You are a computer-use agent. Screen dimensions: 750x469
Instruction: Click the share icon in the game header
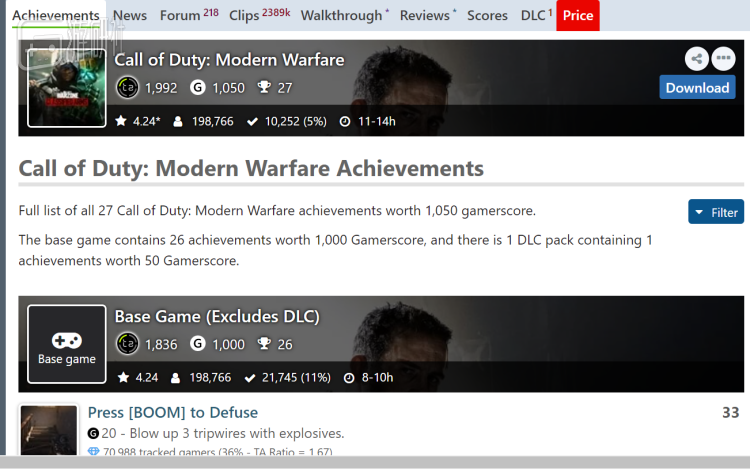[697, 59]
